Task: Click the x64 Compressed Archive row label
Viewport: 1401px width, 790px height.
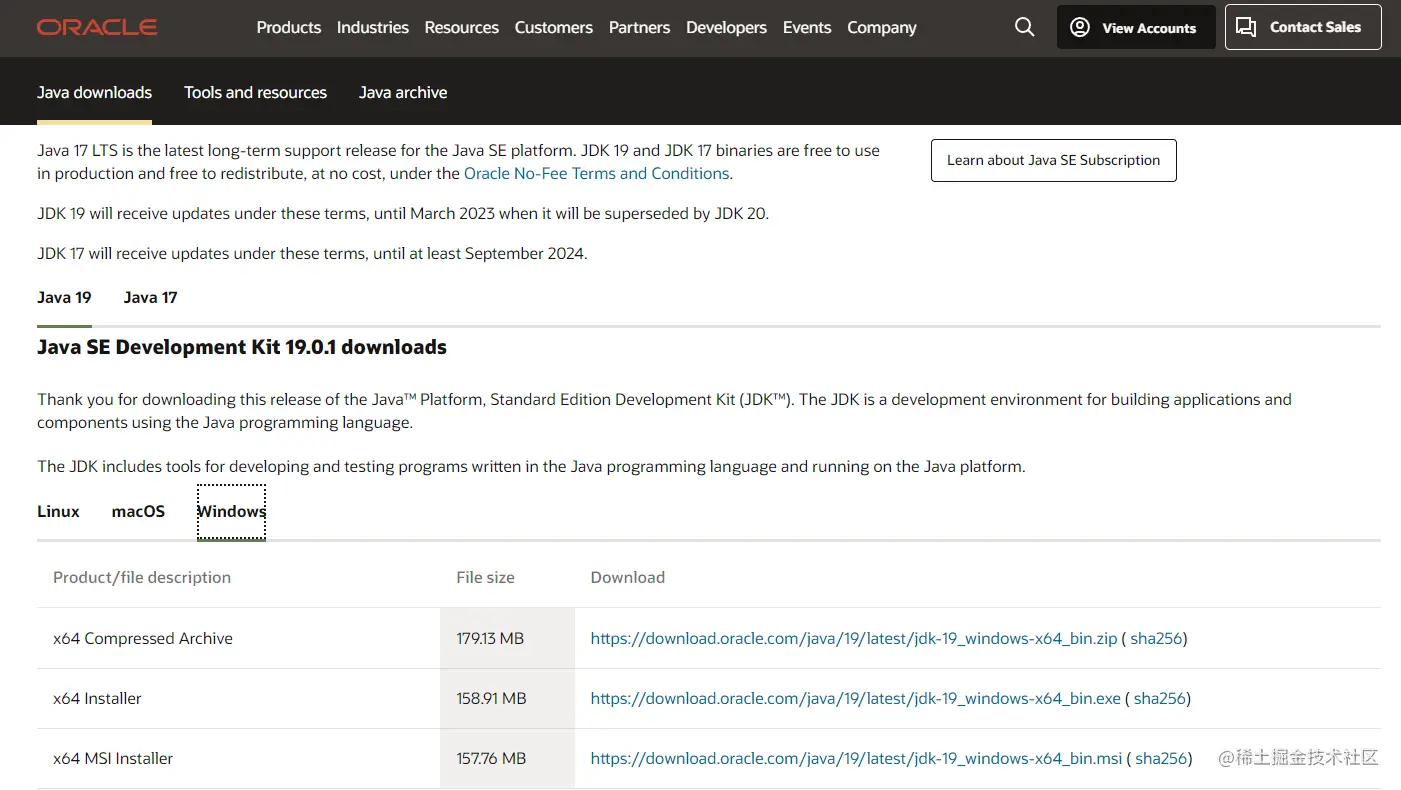Action: tap(143, 638)
